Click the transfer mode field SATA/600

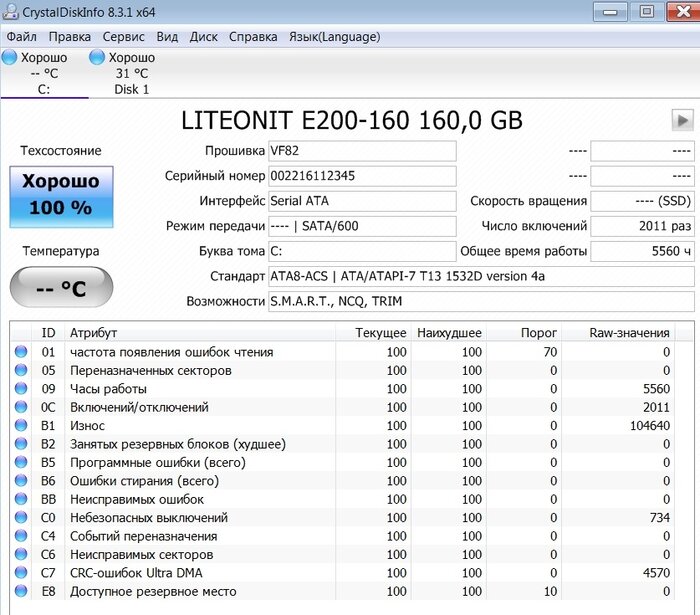click(x=362, y=226)
